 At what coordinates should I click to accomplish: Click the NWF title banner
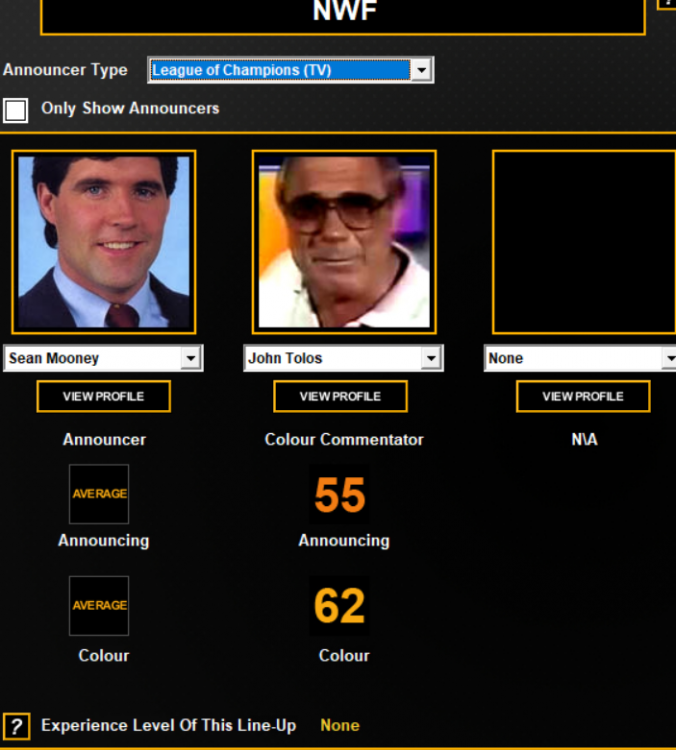coord(343,14)
